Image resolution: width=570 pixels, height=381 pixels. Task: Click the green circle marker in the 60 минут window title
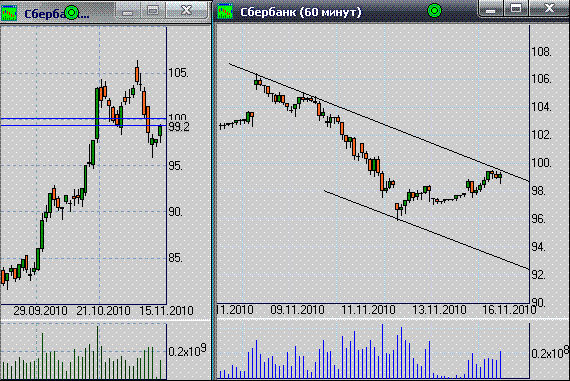pyautogui.click(x=434, y=11)
